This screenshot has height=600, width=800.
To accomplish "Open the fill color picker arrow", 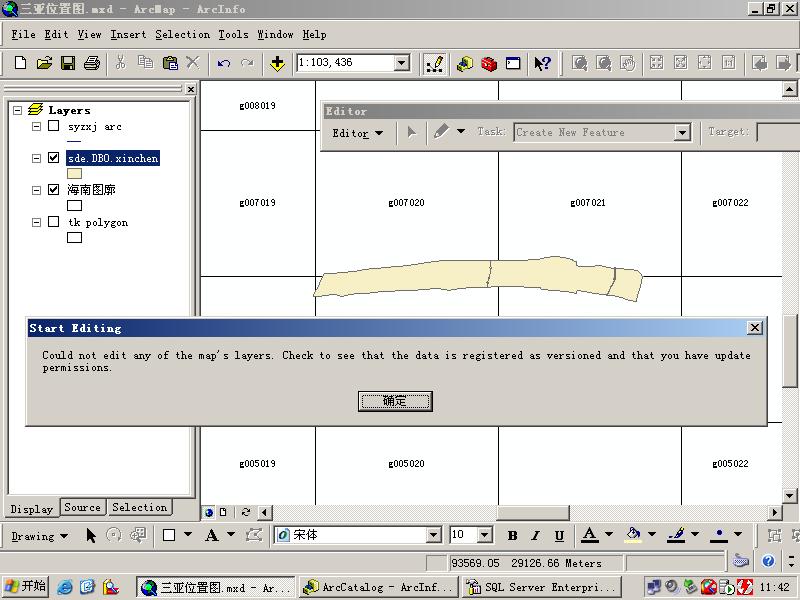I will point(652,534).
